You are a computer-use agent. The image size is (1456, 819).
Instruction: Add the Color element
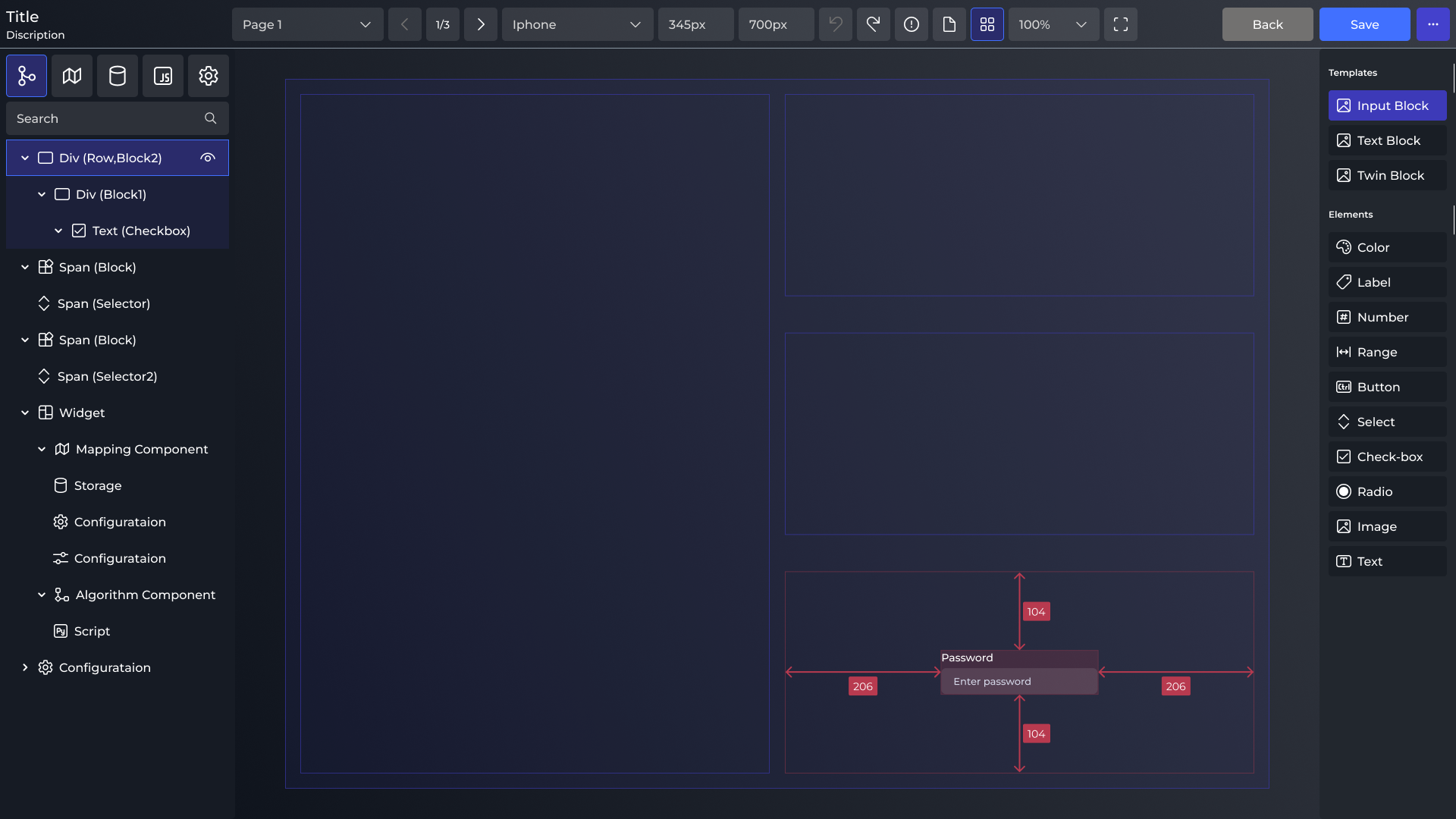1388,247
